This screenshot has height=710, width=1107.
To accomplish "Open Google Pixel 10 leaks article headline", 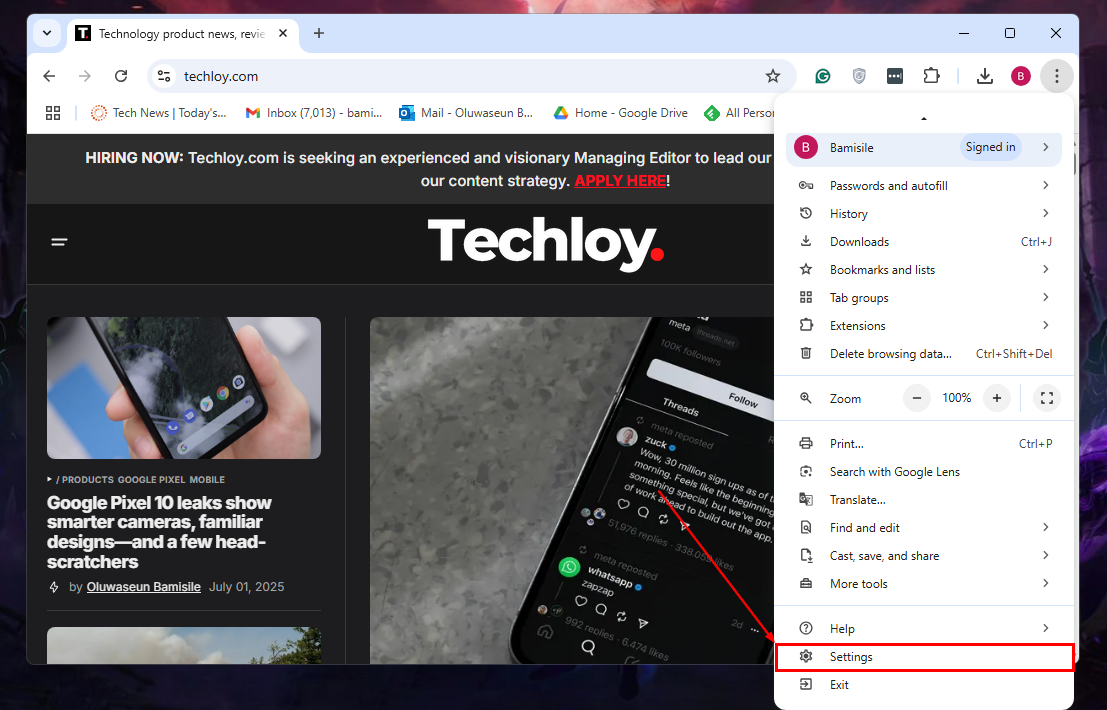I will pos(159,532).
